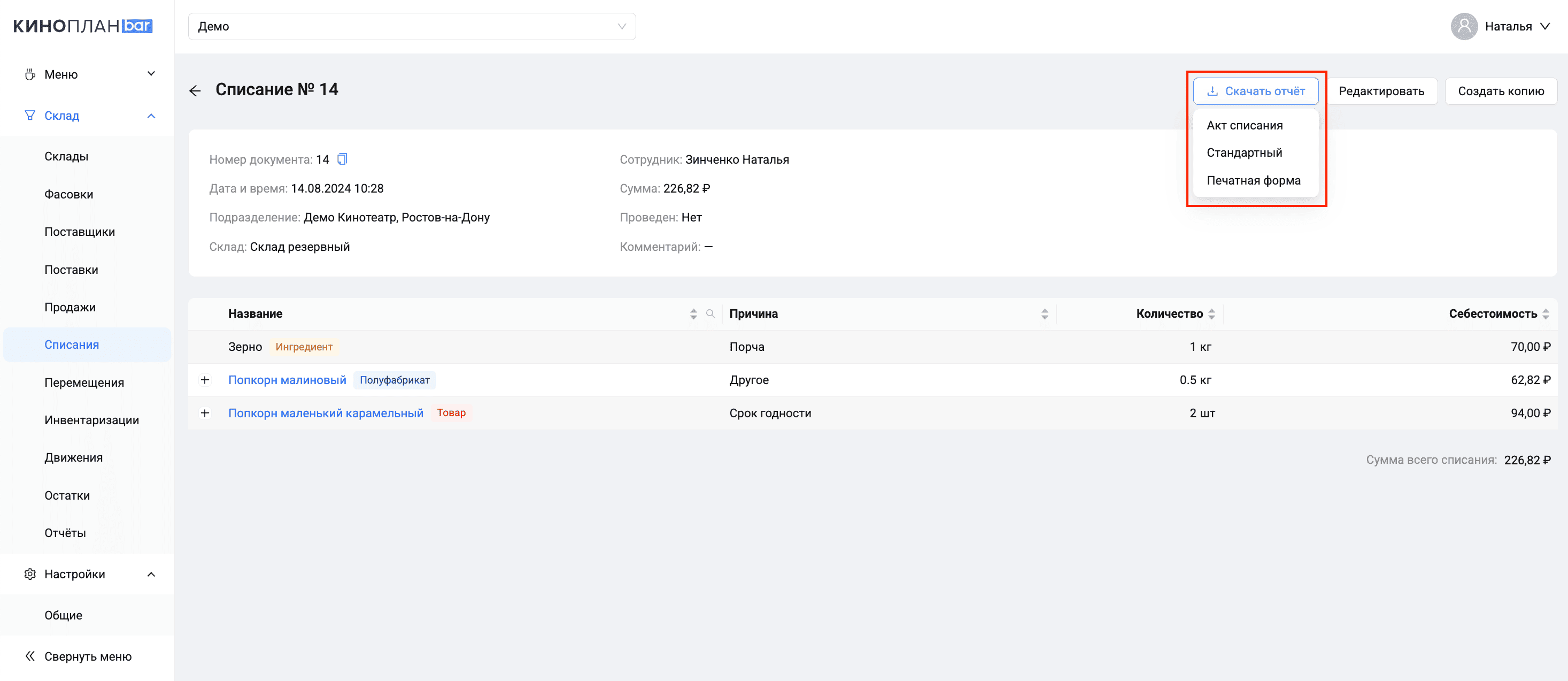The height and width of the screenshot is (681, 1568).
Task: Click the 94,00 ₽ cost value
Action: [x=1530, y=412]
